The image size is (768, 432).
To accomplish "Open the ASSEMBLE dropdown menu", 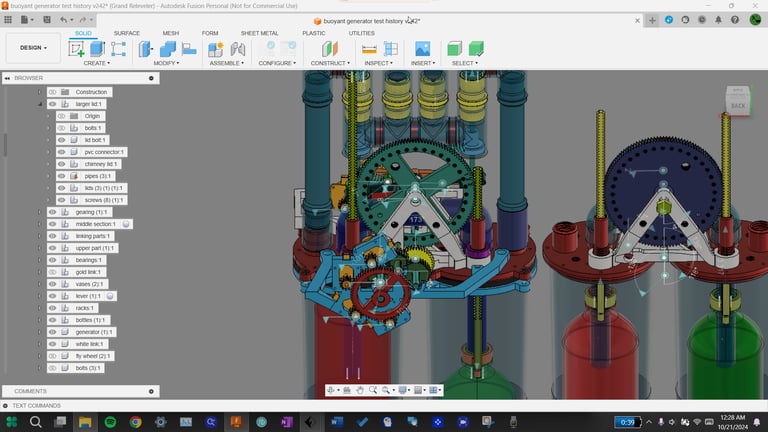I will (226, 63).
